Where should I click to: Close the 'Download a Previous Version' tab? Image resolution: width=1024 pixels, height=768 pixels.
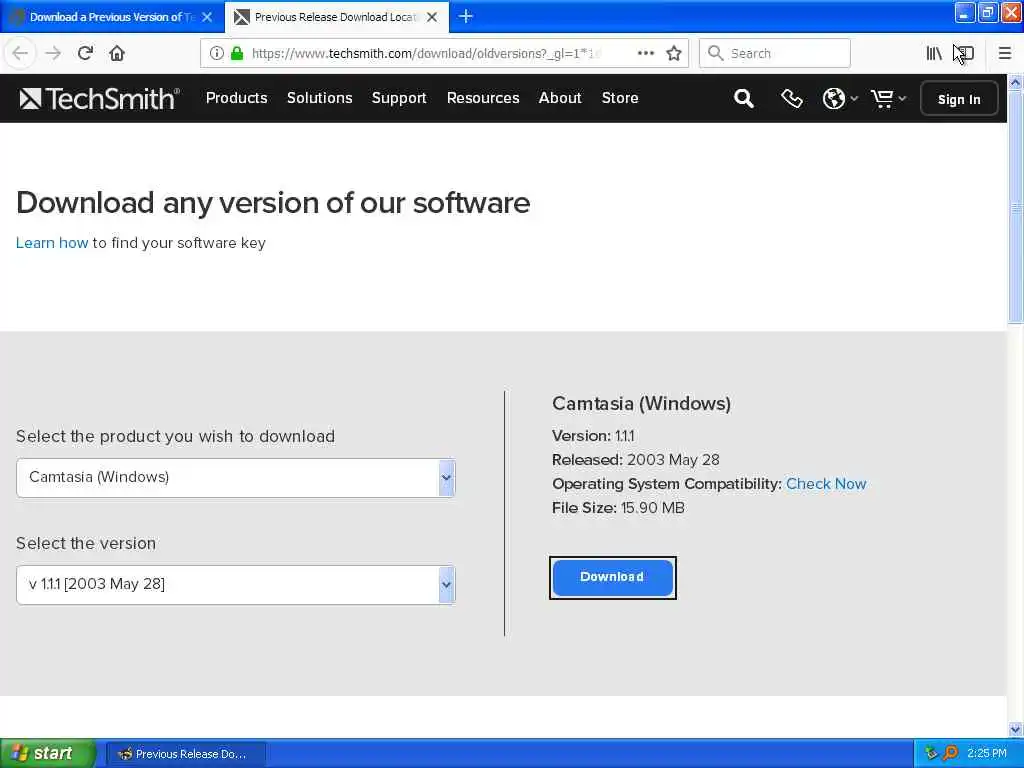coord(207,17)
